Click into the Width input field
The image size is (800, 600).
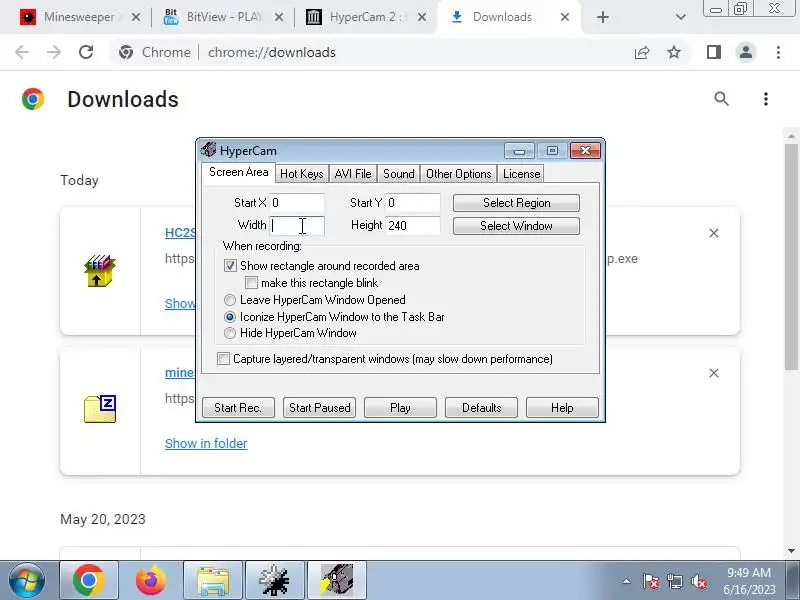[x=297, y=226]
